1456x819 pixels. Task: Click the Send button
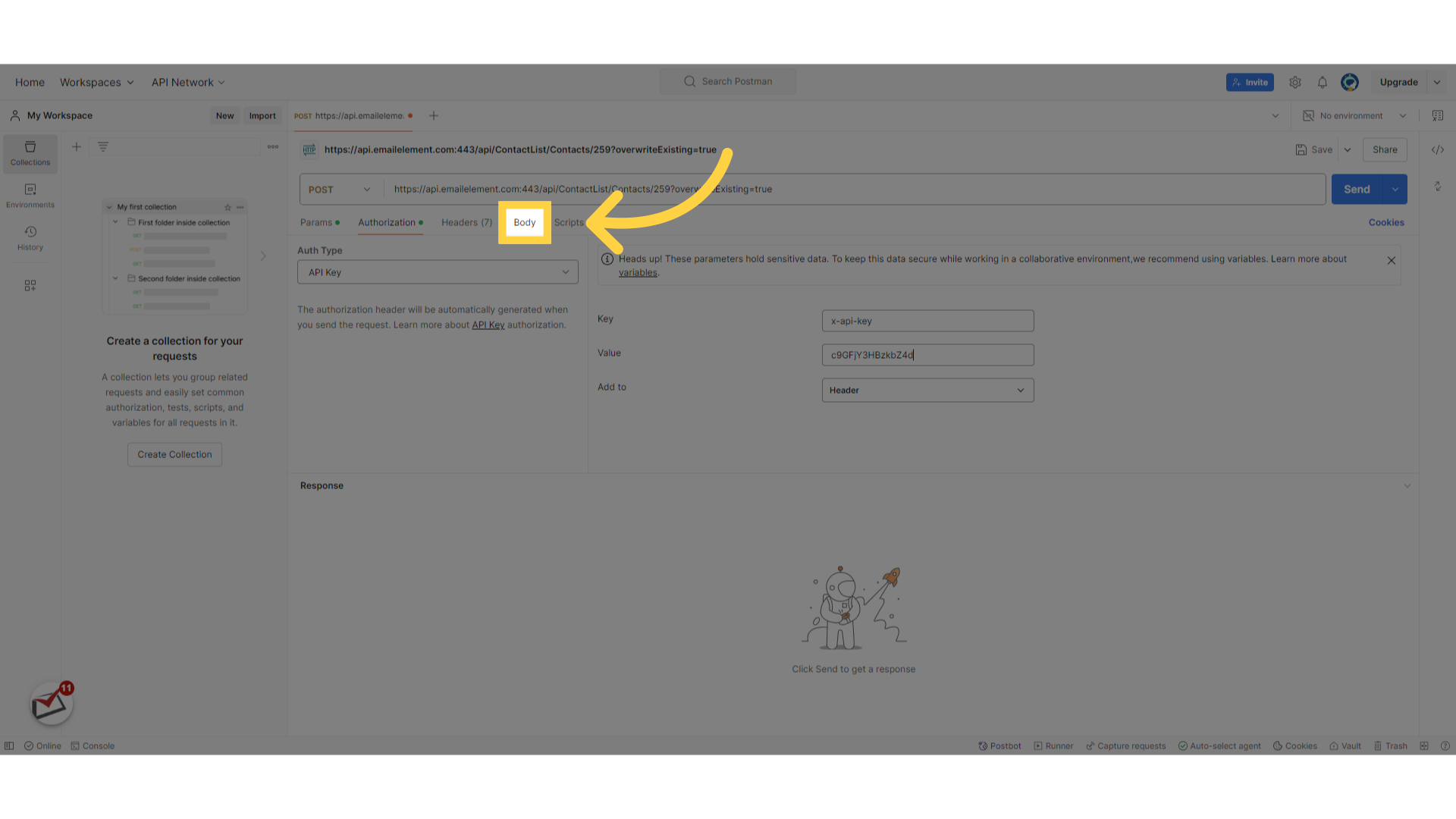point(1357,190)
